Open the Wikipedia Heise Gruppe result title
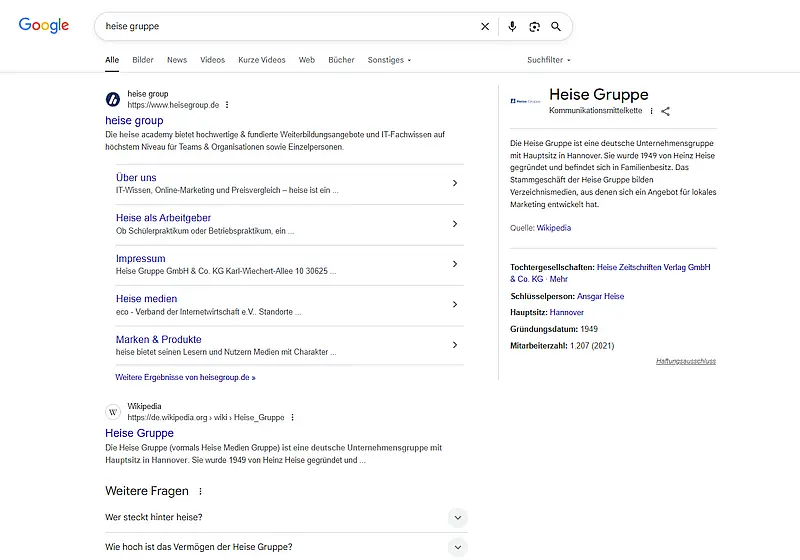The height and width of the screenshot is (560, 800). [139, 433]
